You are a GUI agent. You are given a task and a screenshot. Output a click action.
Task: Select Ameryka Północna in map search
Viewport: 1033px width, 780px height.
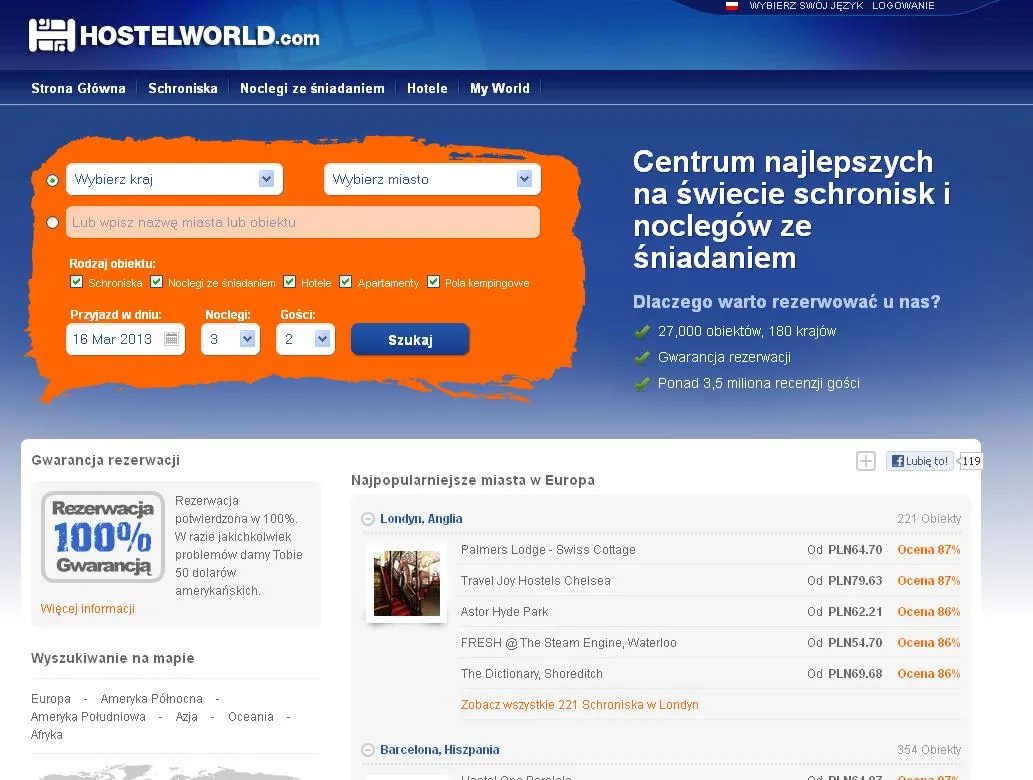coord(152,698)
